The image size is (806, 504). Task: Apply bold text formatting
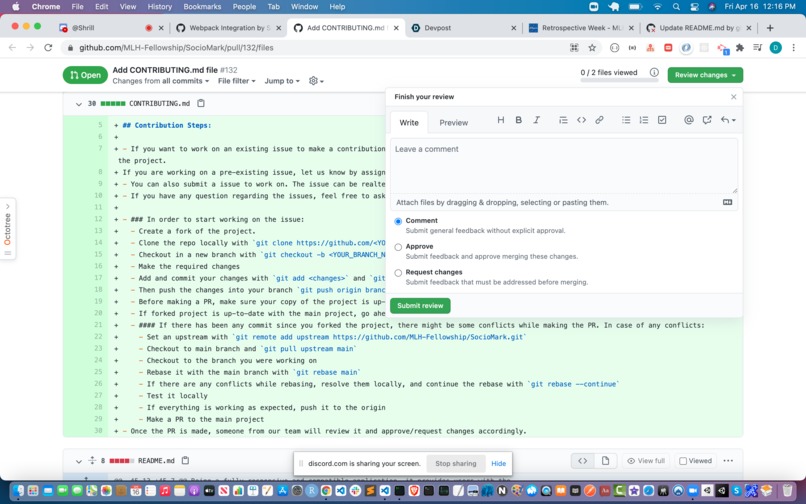(x=519, y=120)
